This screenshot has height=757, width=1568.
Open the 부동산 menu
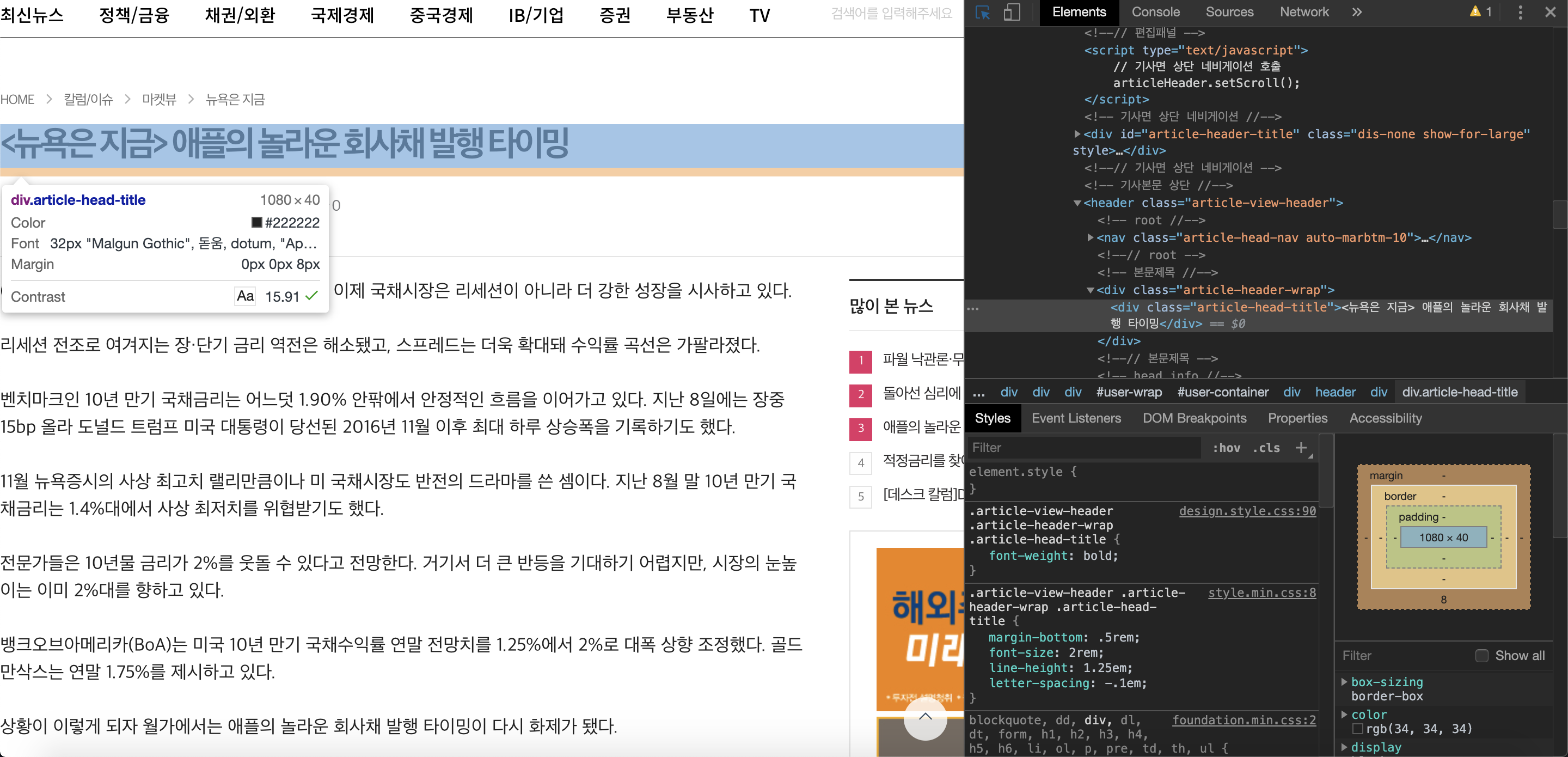tap(690, 15)
